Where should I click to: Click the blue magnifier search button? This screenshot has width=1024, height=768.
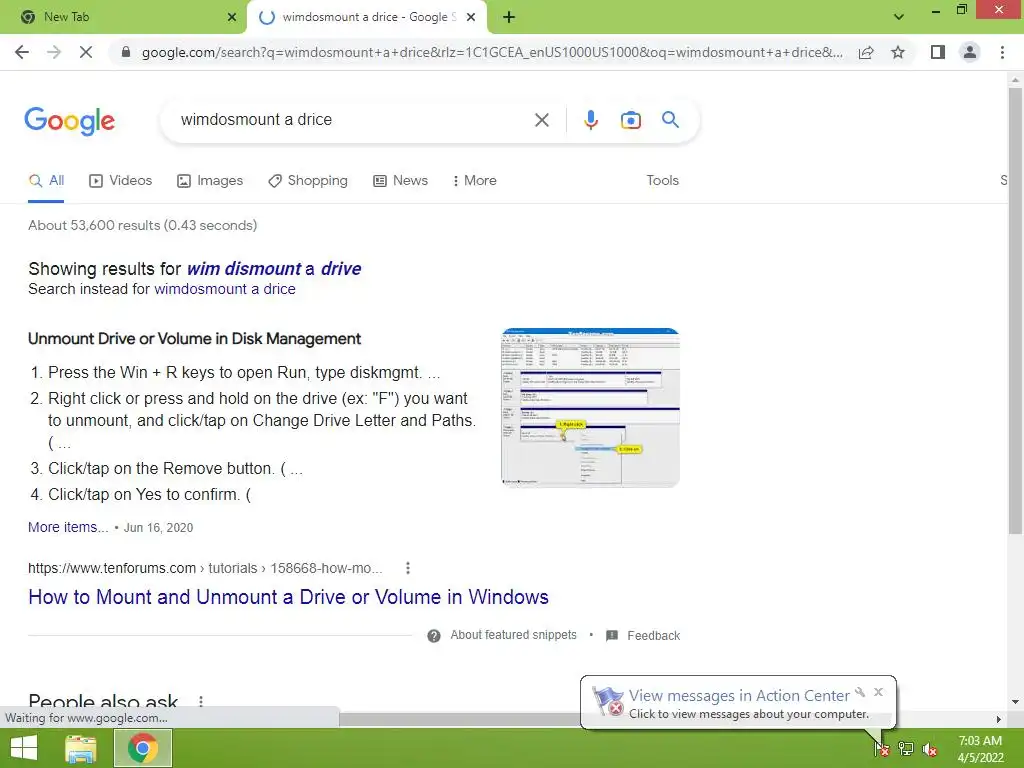[x=670, y=120]
